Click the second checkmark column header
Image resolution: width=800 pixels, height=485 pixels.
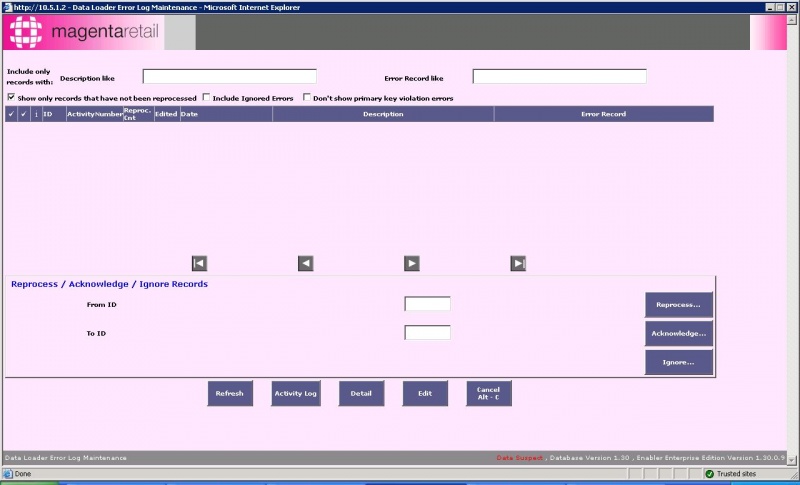[x=23, y=114]
